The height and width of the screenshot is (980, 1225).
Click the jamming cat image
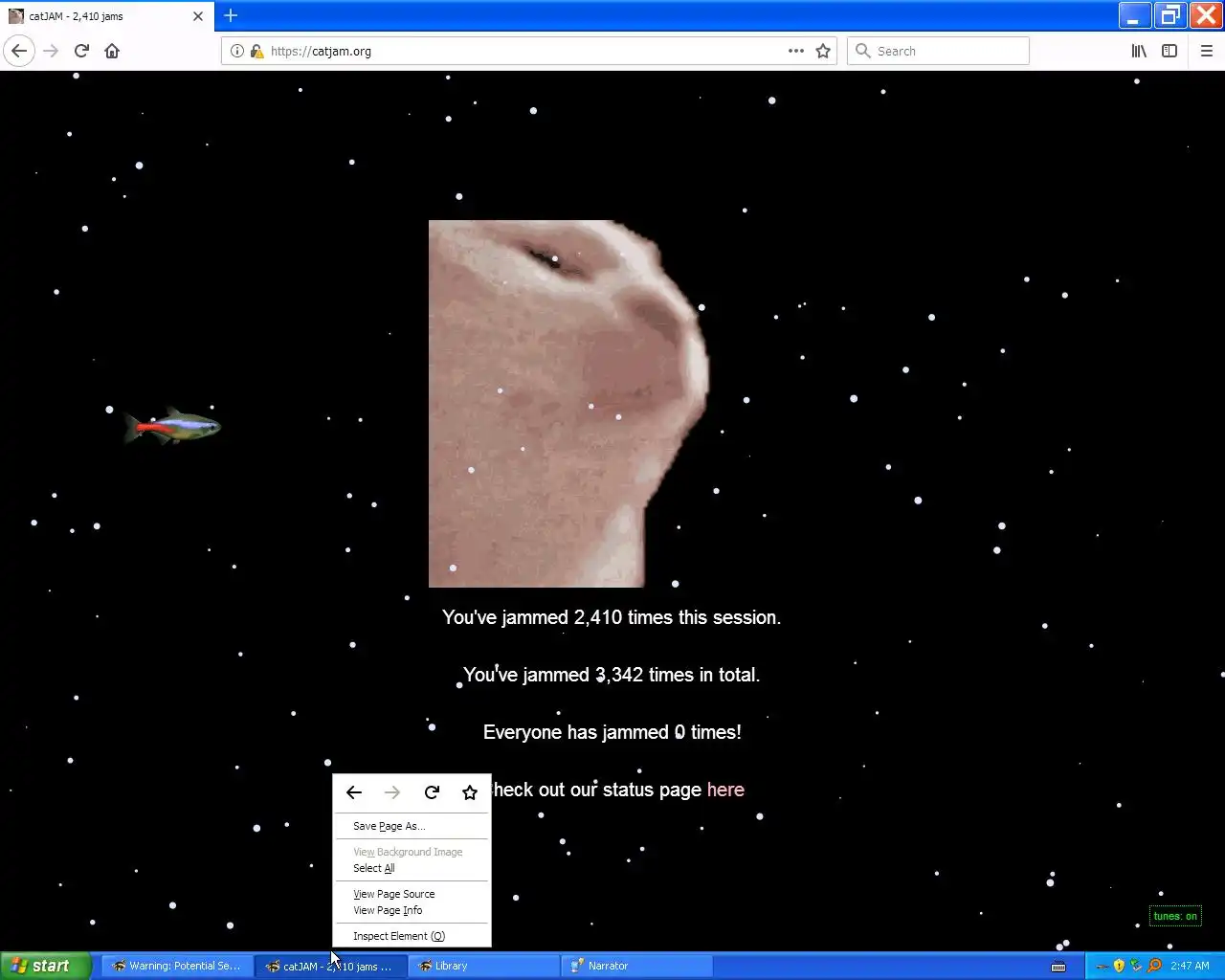pyautogui.click(x=568, y=403)
